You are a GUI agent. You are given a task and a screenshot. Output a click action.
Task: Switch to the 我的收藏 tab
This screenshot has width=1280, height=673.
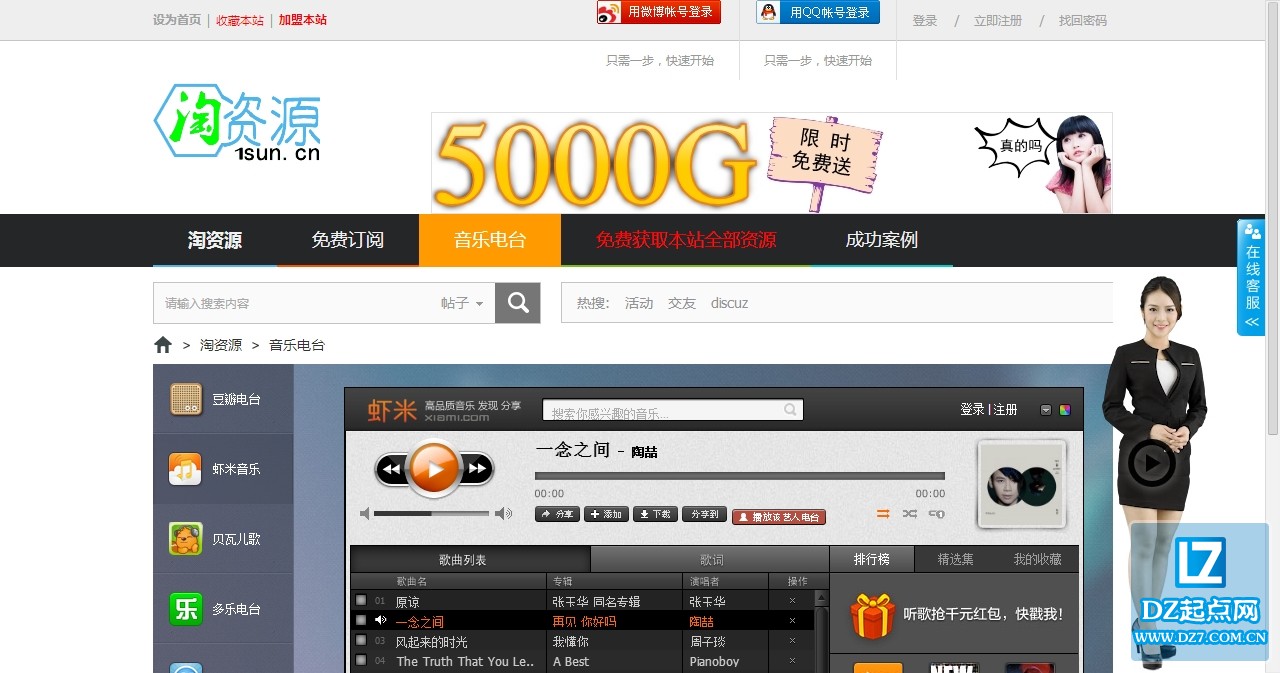coord(1038,559)
